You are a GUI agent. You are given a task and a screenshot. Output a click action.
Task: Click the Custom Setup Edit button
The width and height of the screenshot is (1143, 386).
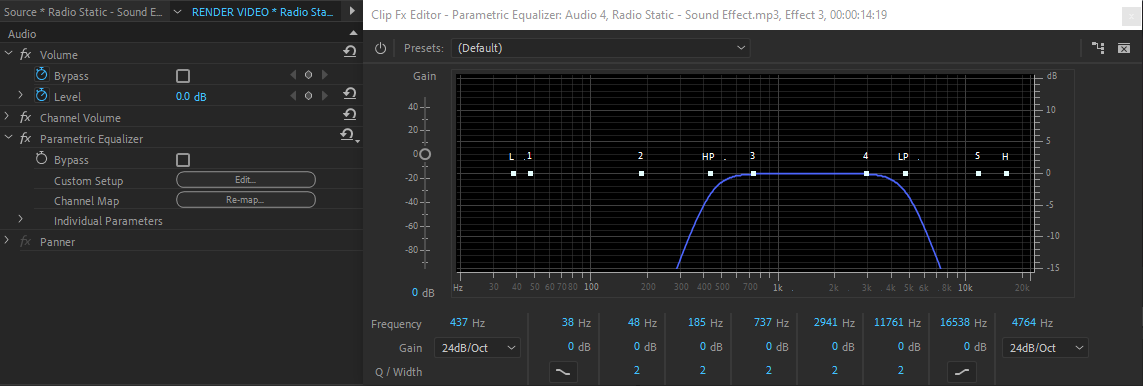coord(246,180)
